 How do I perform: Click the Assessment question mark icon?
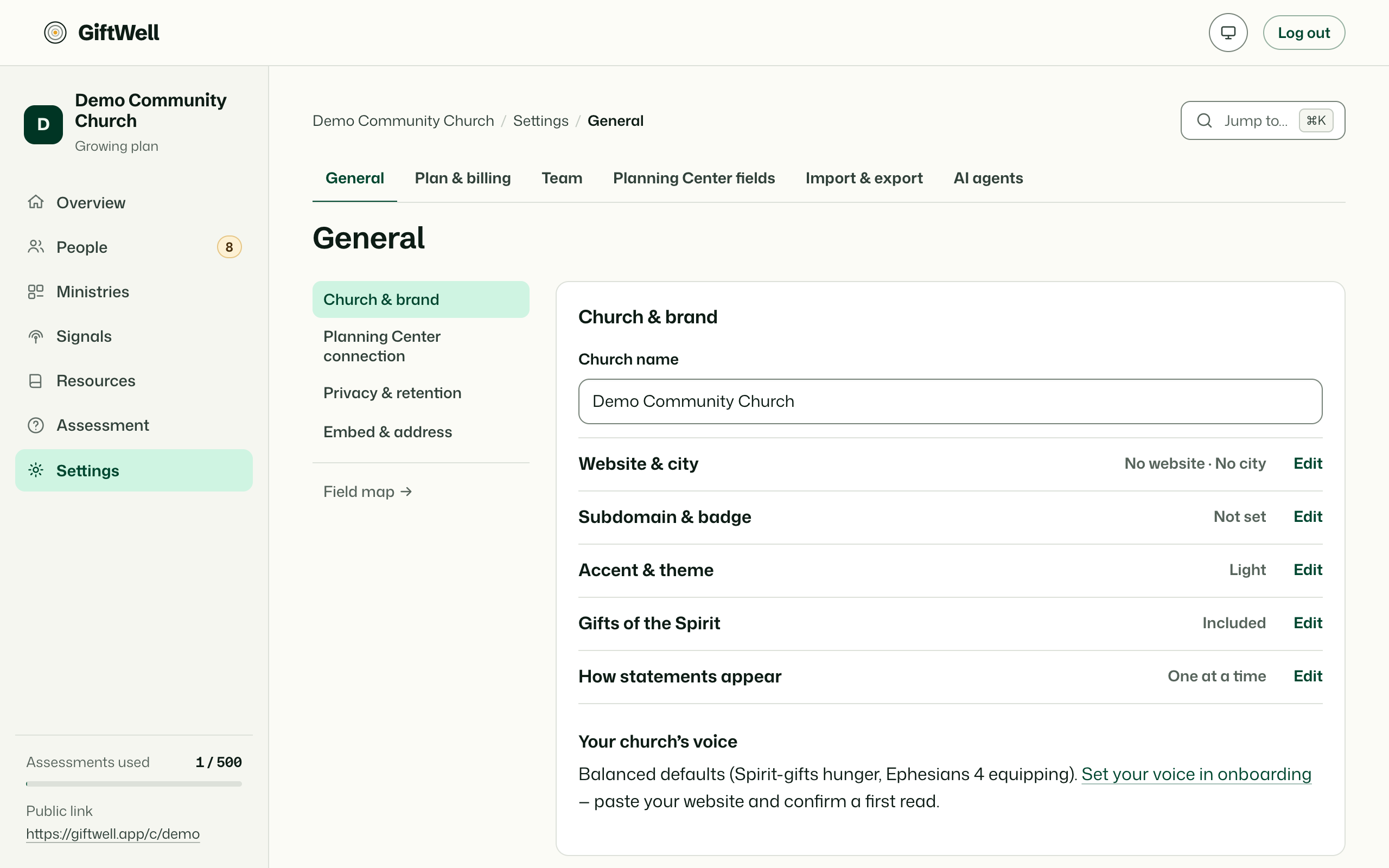click(36, 425)
